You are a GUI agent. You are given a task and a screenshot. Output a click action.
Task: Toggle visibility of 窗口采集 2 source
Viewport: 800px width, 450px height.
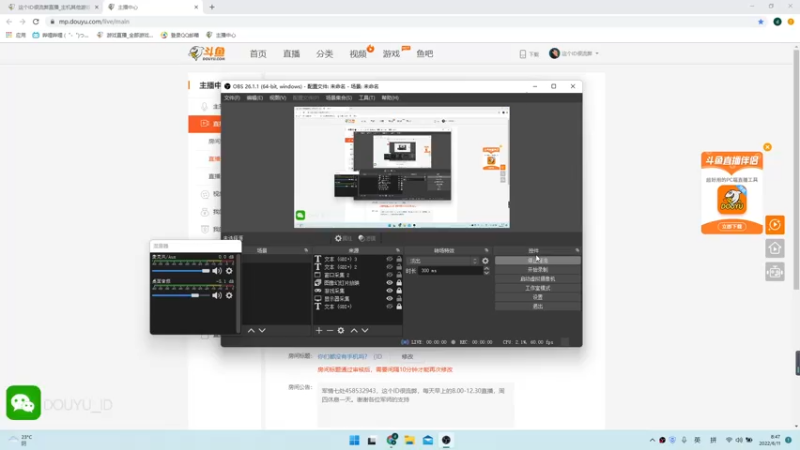click(390, 275)
